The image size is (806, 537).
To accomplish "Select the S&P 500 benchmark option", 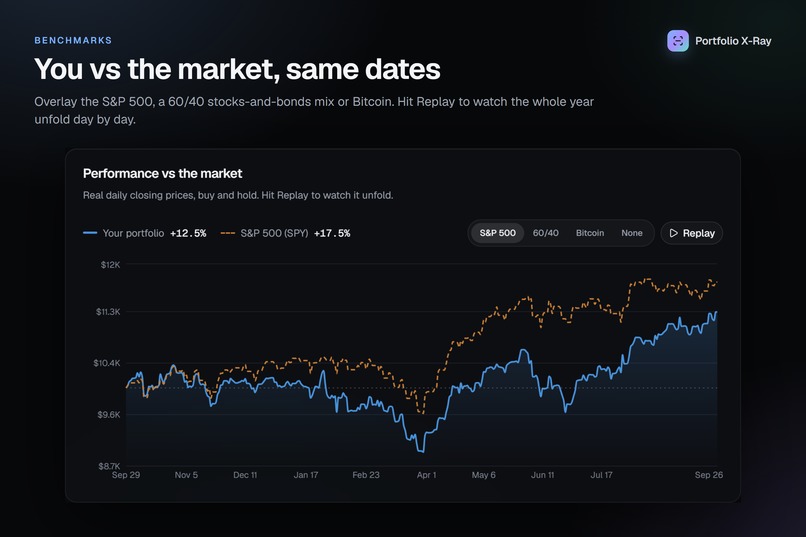I will pyautogui.click(x=497, y=233).
